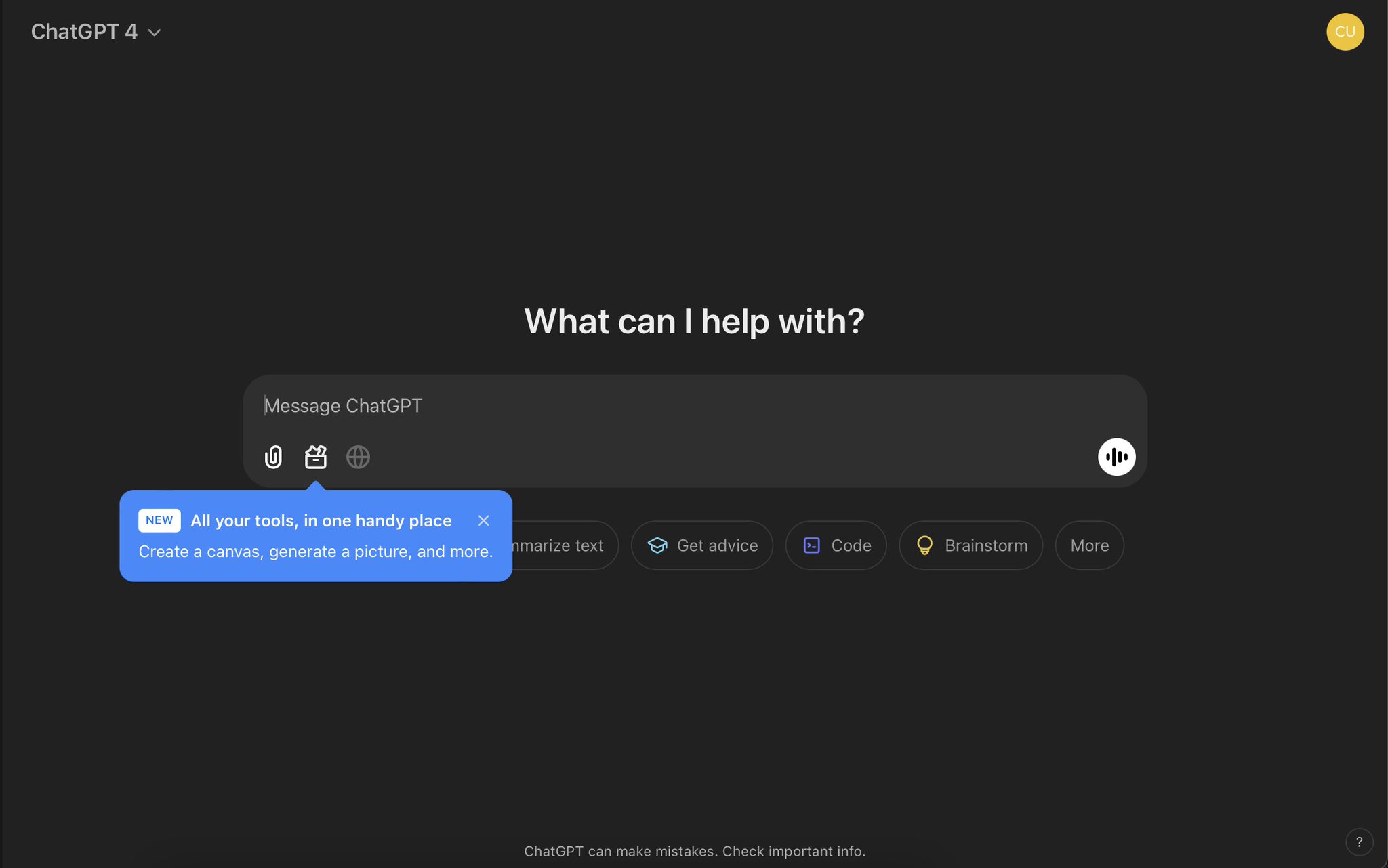Select the Code suggestion chip

pos(836,545)
